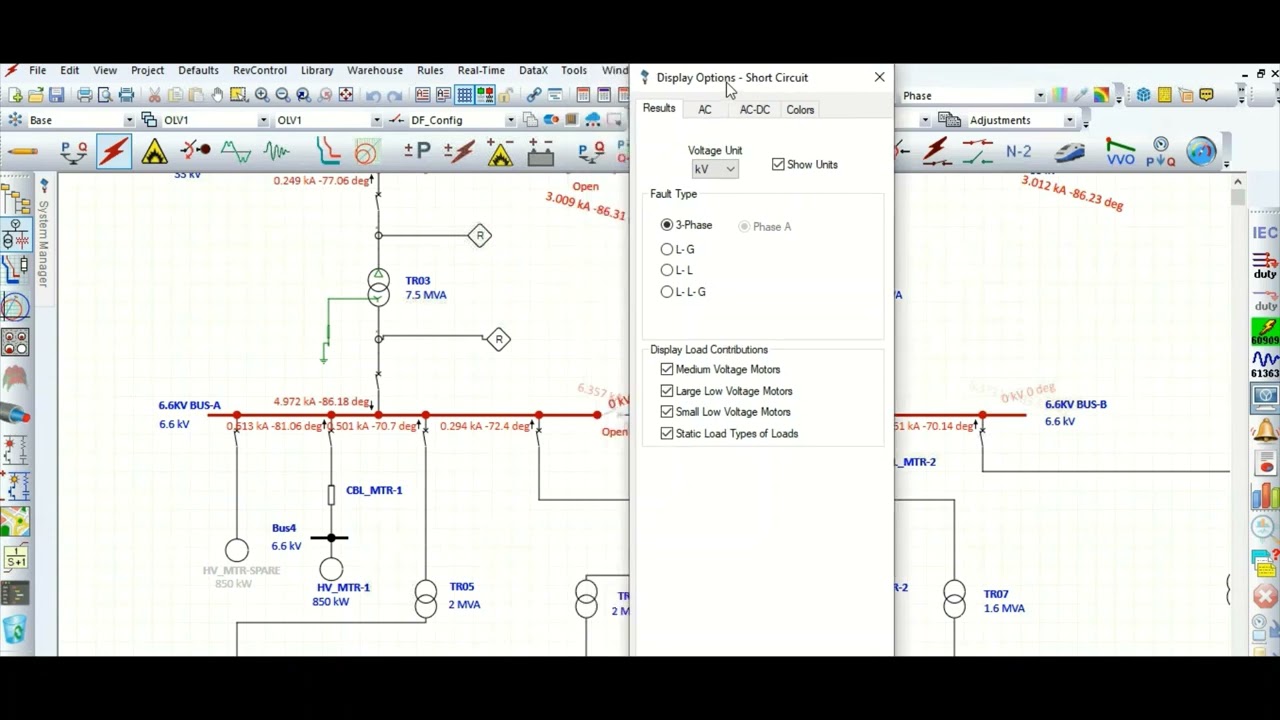Switch to the AC-DC tab

point(755,110)
